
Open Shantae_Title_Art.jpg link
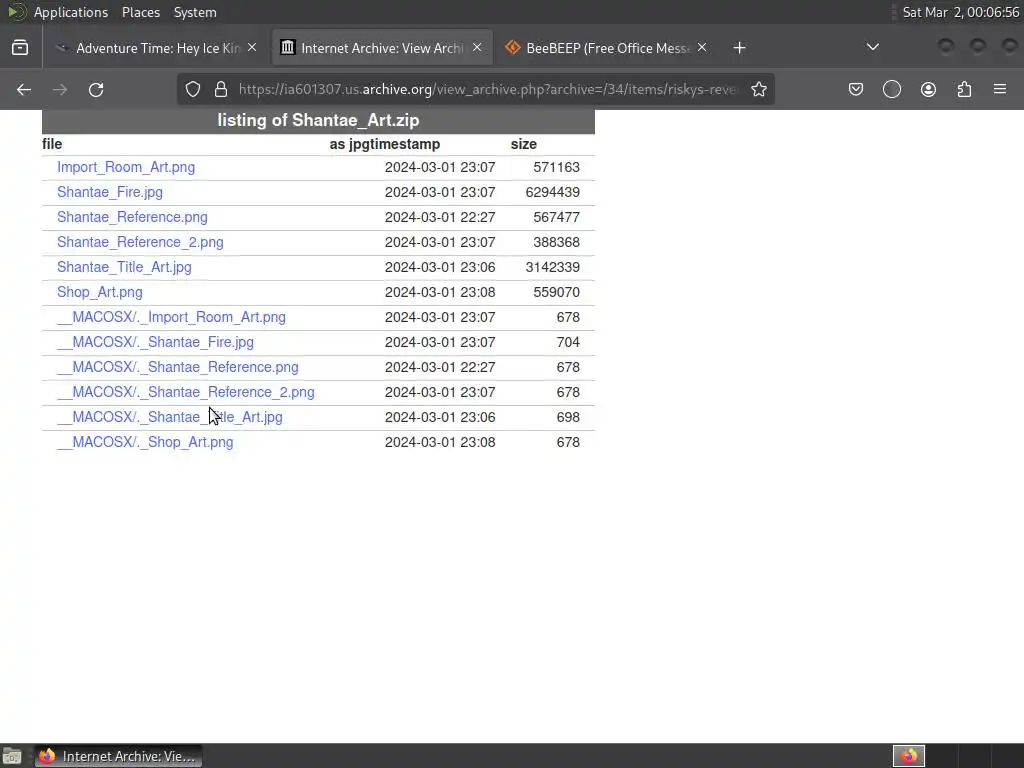124,267
